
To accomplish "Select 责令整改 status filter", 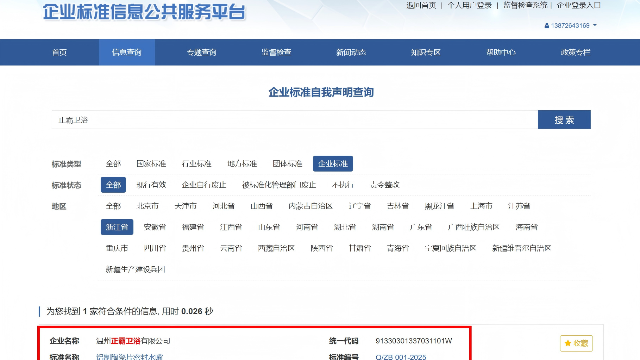I will (x=384, y=185).
